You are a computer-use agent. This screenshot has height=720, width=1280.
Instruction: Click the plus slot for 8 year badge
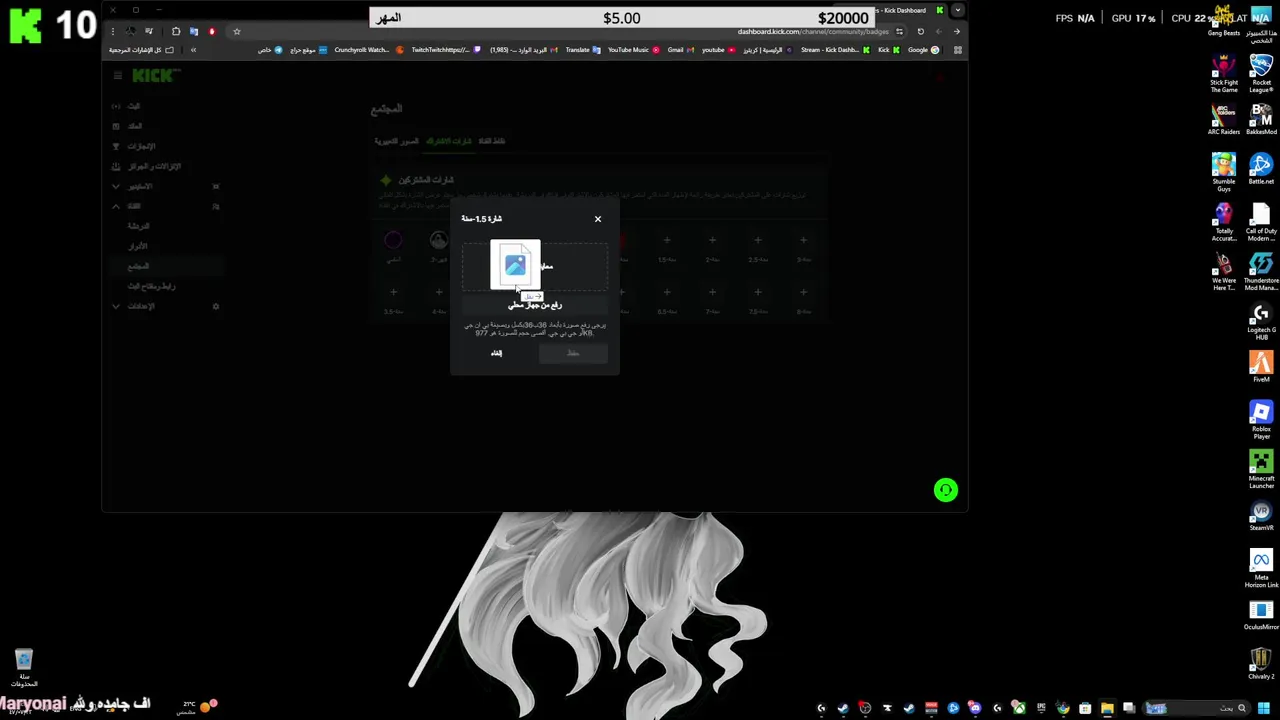tap(803, 292)
